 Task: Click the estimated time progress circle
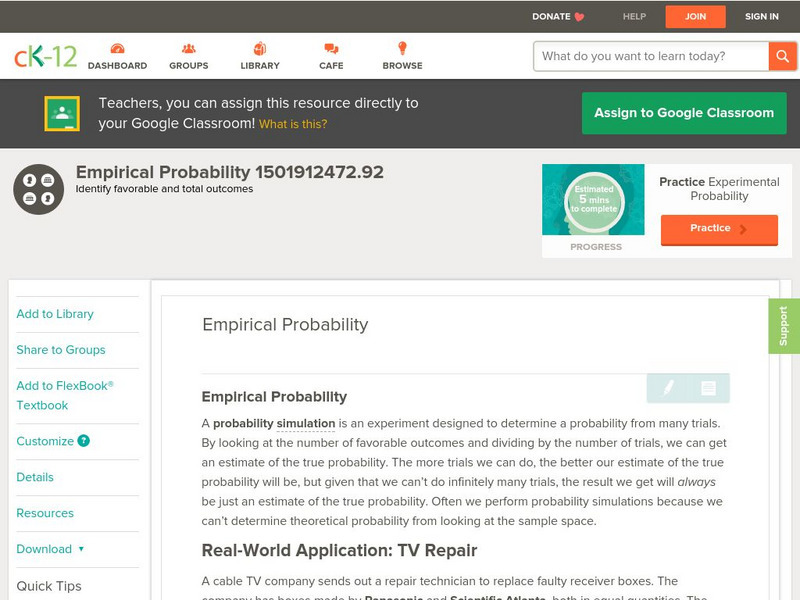(594, 201)
